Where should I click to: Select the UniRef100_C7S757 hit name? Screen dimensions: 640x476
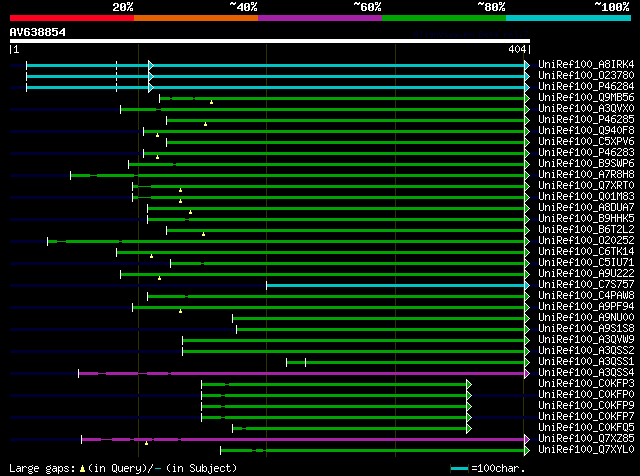[x=586, y=285]
